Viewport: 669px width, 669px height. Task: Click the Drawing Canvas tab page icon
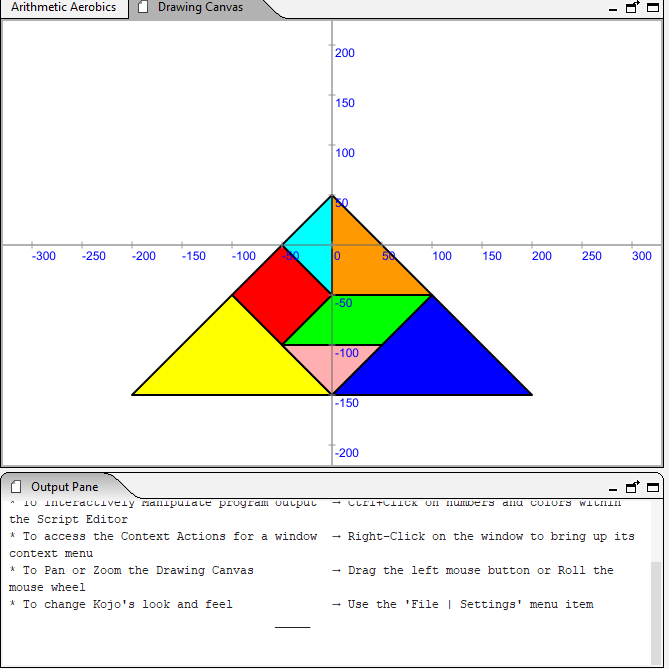[x=143, y=7]
